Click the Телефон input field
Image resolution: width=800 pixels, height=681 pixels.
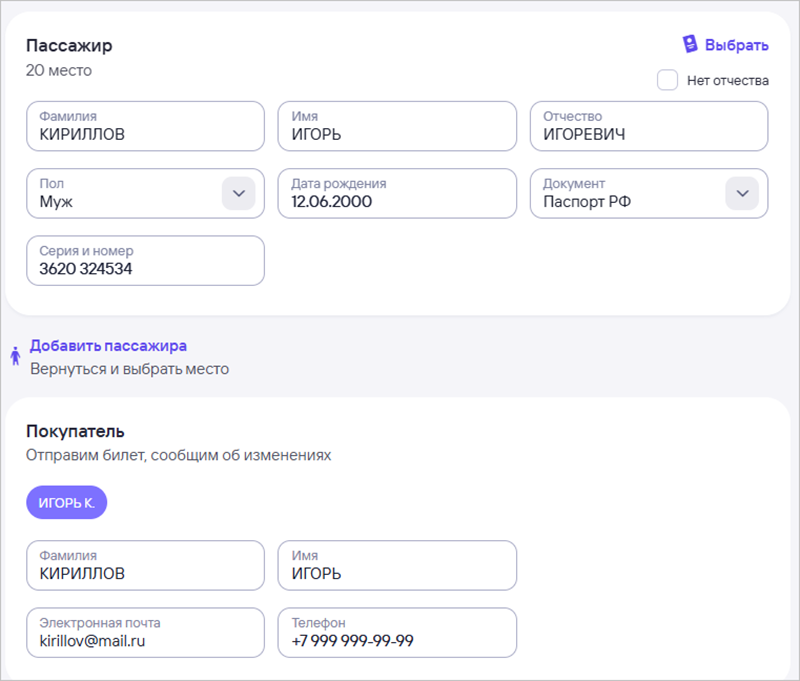pos(397,633)
